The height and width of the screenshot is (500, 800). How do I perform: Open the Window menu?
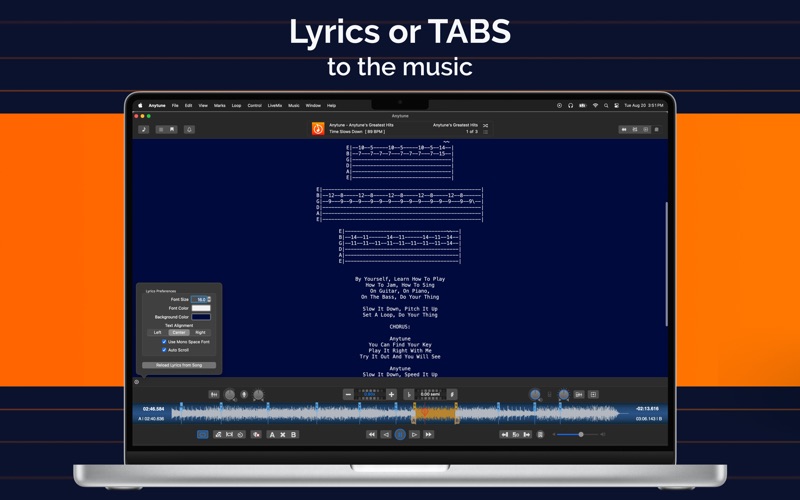click(313, 106)
